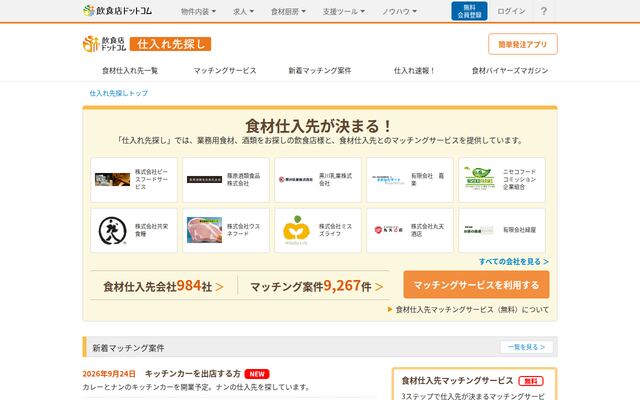Open the 株式会社ウスネフード meat photo card
640x400 pixels.
click(226, 230)
